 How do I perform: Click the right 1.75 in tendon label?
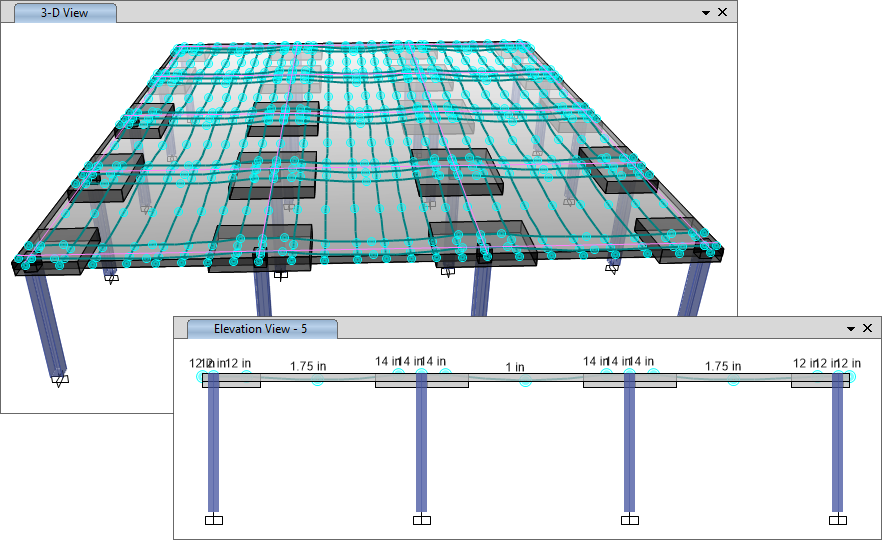coord(722,366)
